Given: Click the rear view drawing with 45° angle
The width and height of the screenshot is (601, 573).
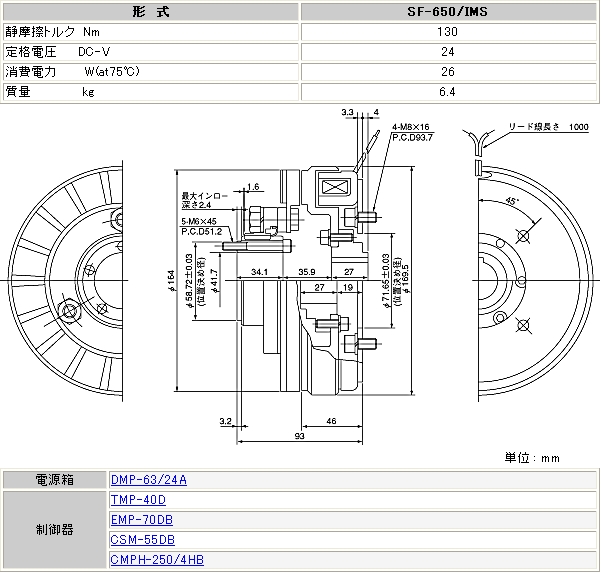Looking at the screenshot, I should click(520, 275).
